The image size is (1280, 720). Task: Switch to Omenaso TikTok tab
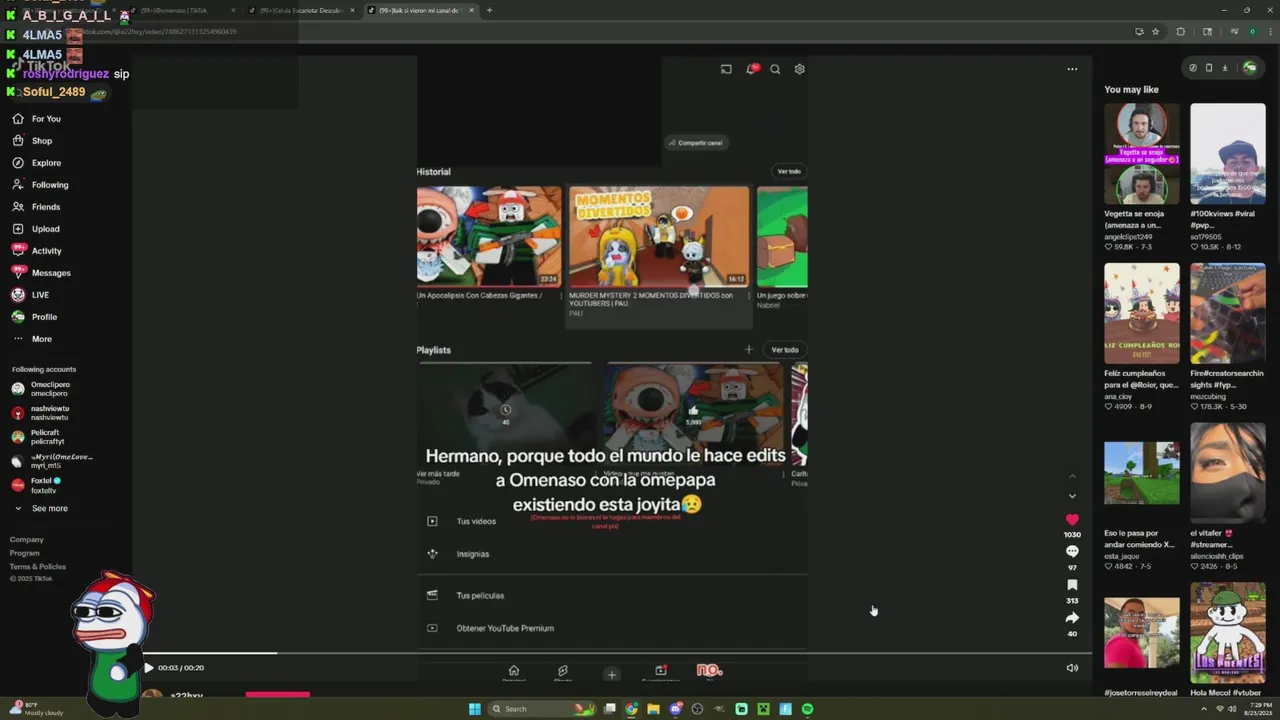pos(180,10)
